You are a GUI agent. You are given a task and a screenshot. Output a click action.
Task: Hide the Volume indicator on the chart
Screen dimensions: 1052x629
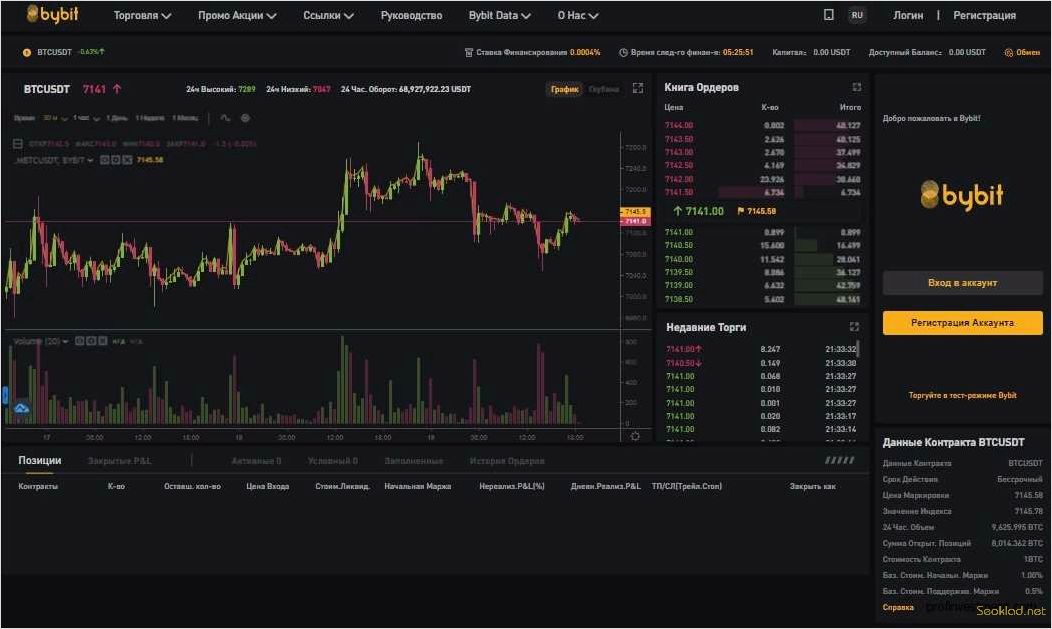78,339
